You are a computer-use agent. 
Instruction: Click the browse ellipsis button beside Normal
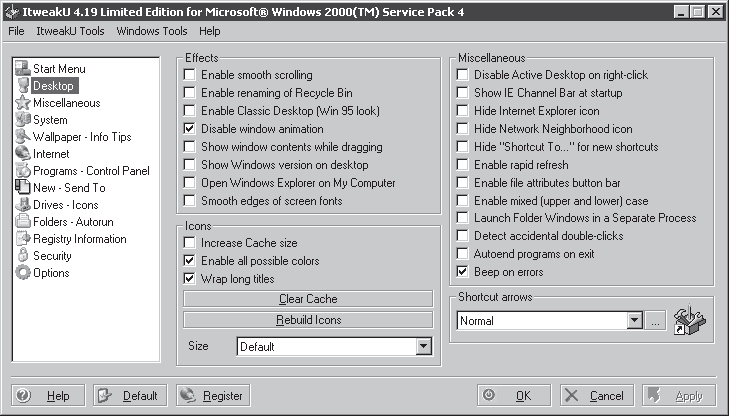(x=654, y=321)
